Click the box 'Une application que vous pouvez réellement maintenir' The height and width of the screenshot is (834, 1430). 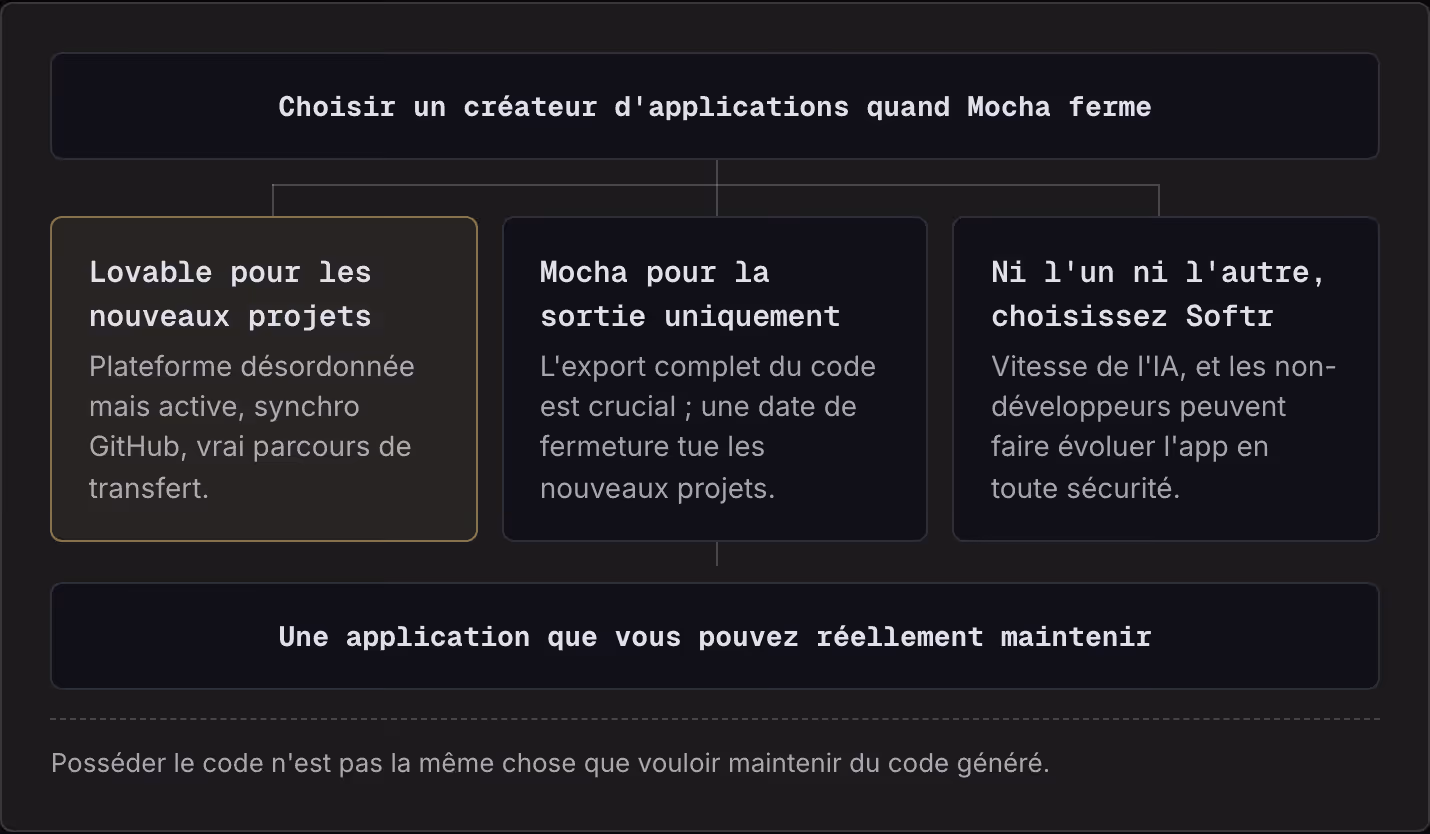pos(715,636)
